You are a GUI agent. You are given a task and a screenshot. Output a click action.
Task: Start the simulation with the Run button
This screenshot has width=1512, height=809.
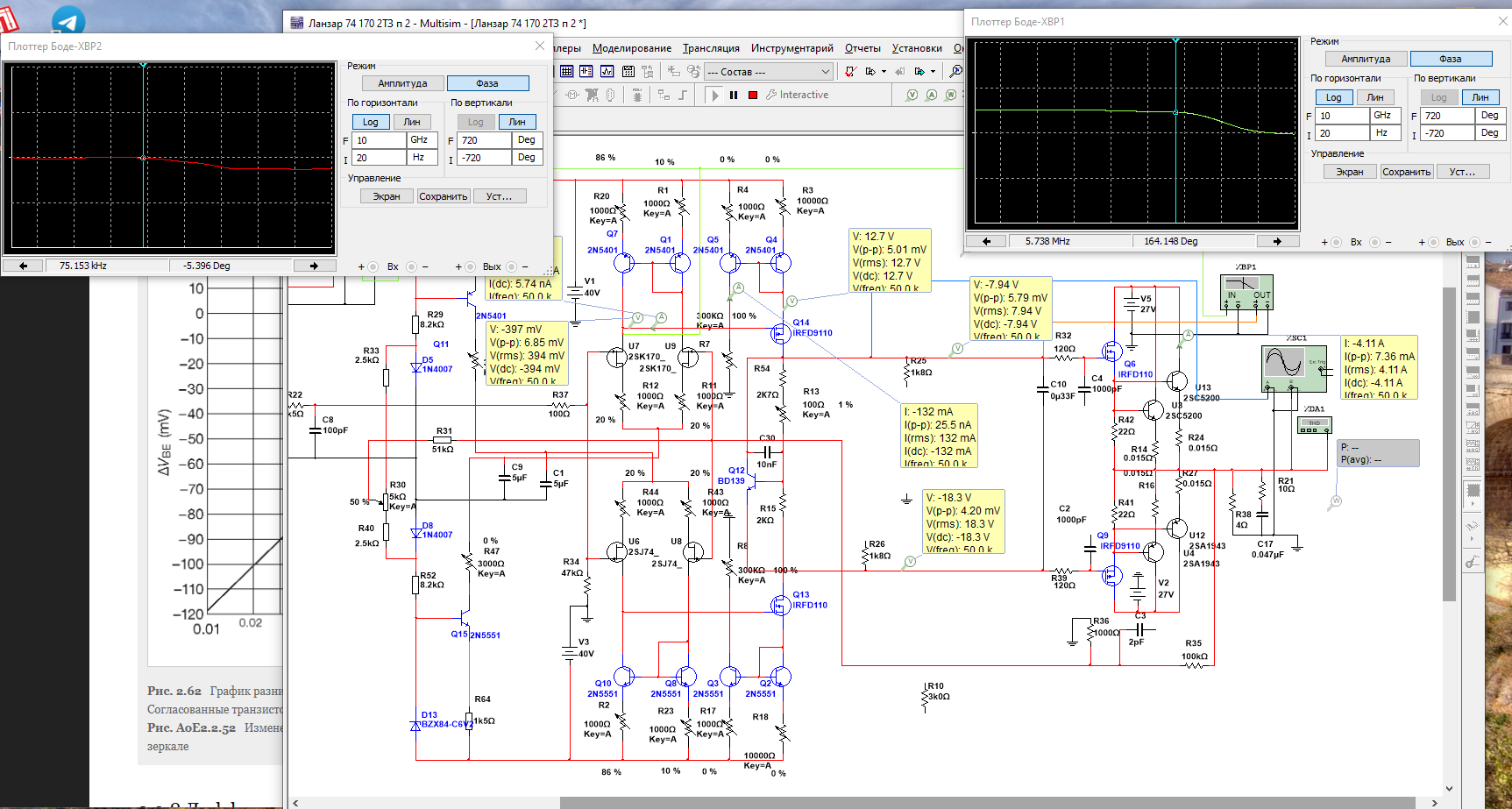click(713, 95)
